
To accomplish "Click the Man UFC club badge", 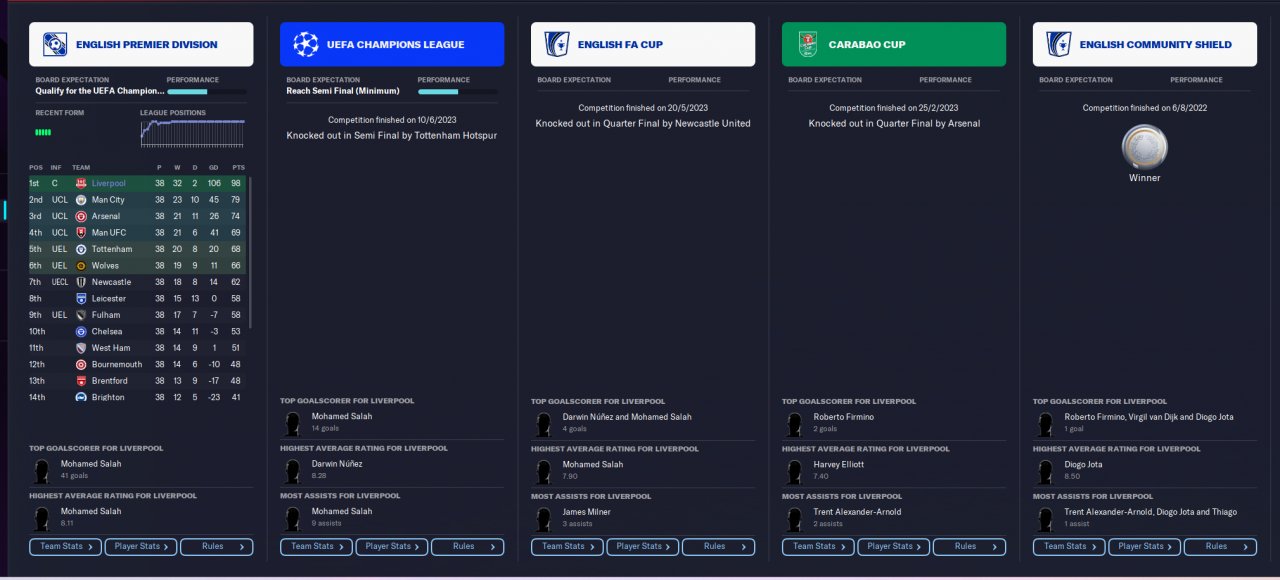I will 82,233.
